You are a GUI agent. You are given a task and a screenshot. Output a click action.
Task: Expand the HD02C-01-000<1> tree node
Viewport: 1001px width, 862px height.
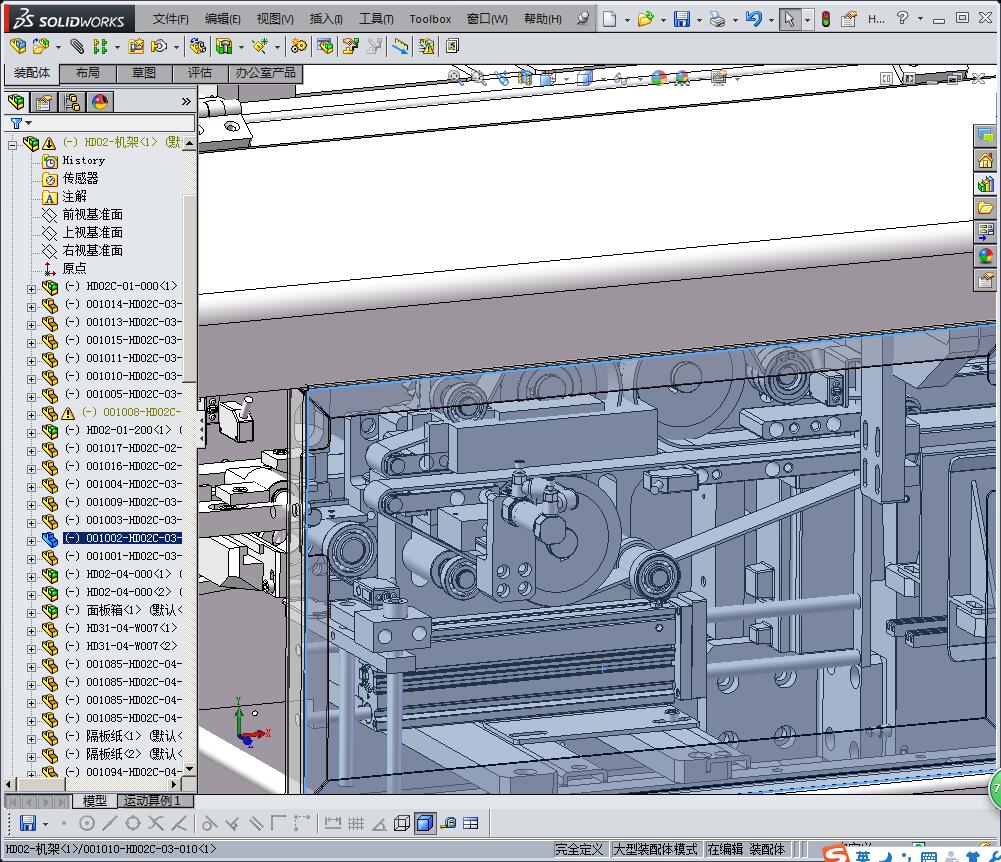pyautogui.click(x=31, y=287)
